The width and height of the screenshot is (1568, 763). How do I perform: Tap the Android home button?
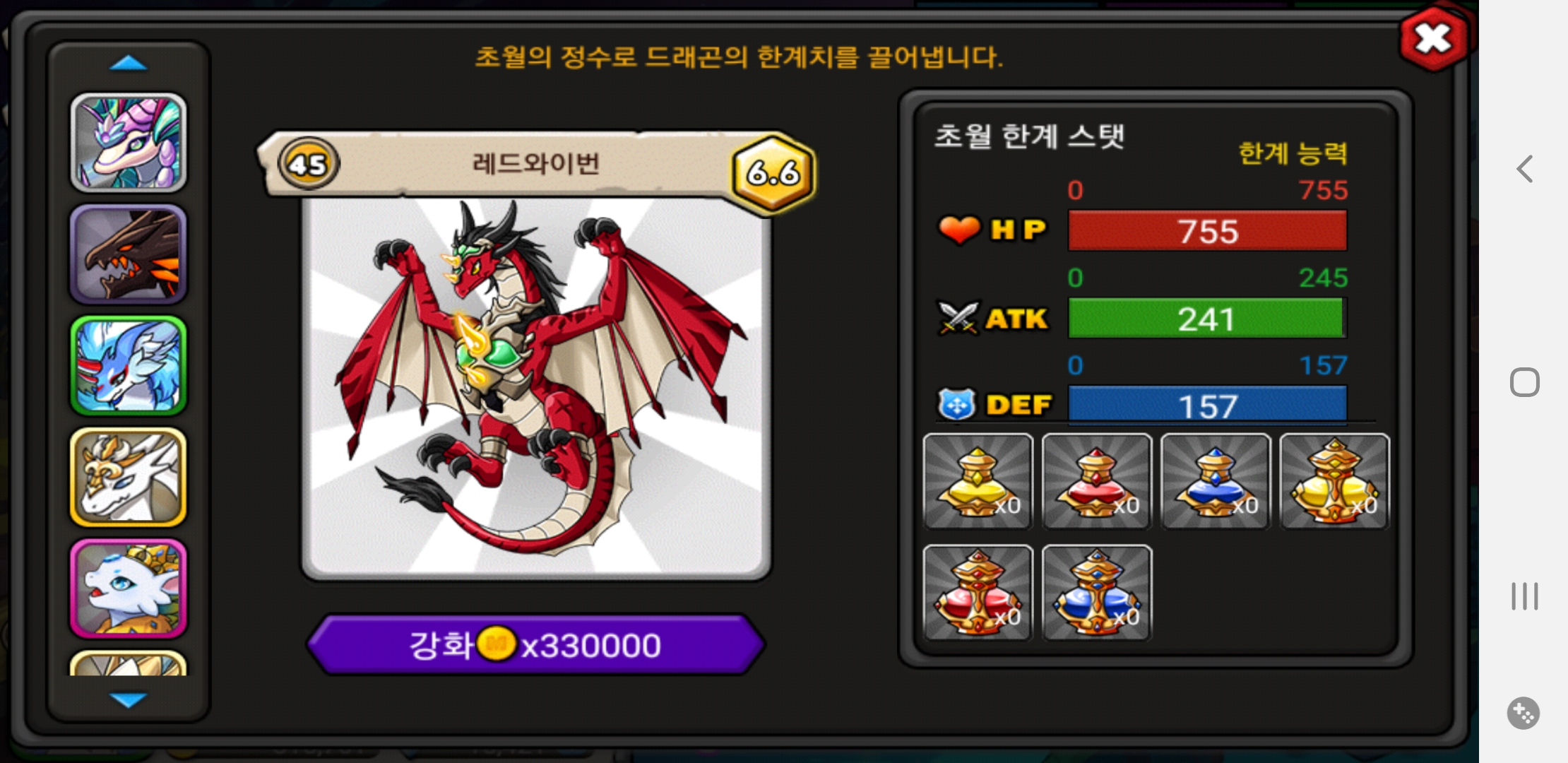coord(1524,382)
